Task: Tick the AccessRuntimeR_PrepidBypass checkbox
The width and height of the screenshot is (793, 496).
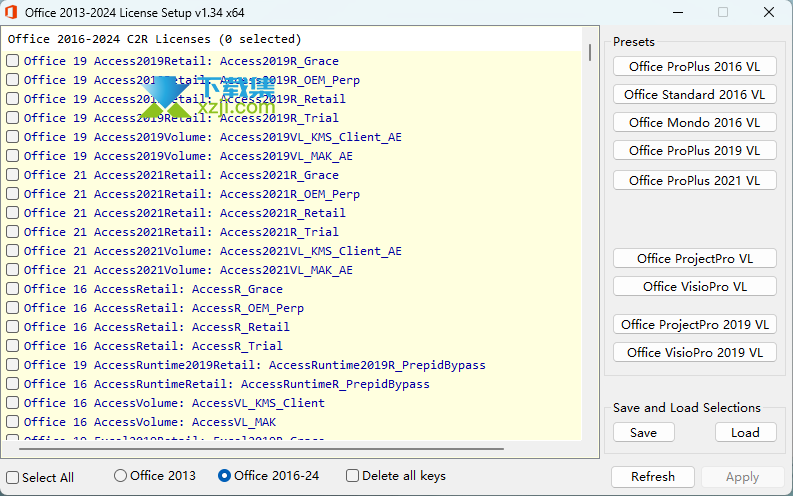Action: coord(13,384)
